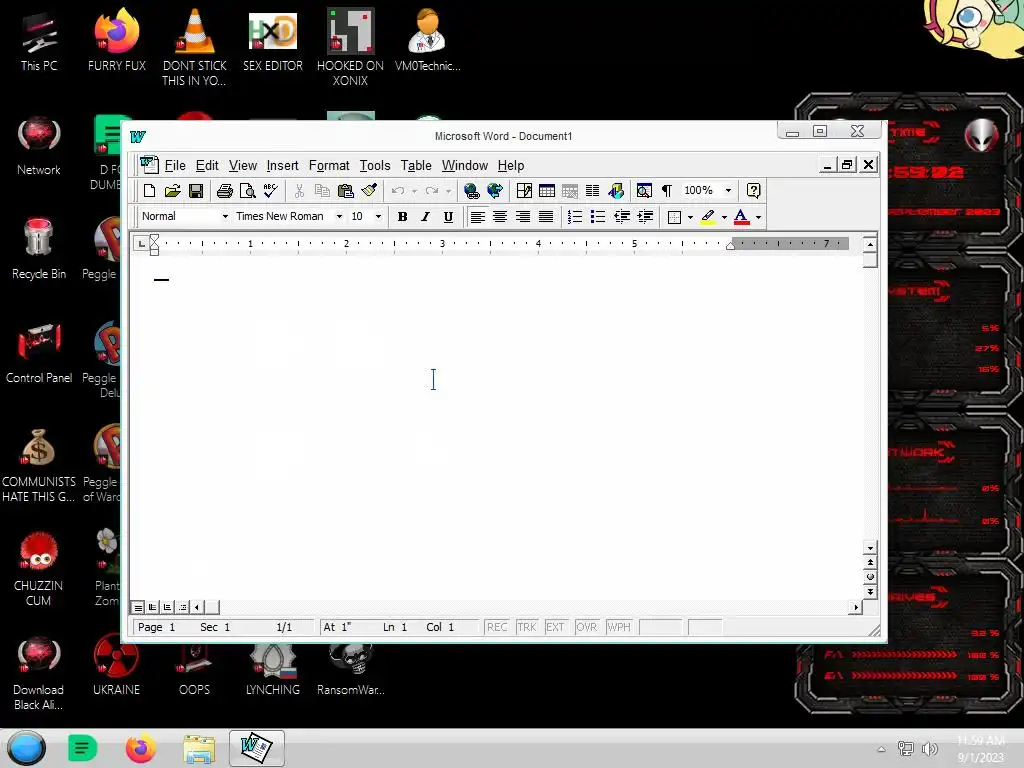The width and height of the screenshot is (1024, 768).
Task: Open highlight color dropdown arrow
Action: 724,217
